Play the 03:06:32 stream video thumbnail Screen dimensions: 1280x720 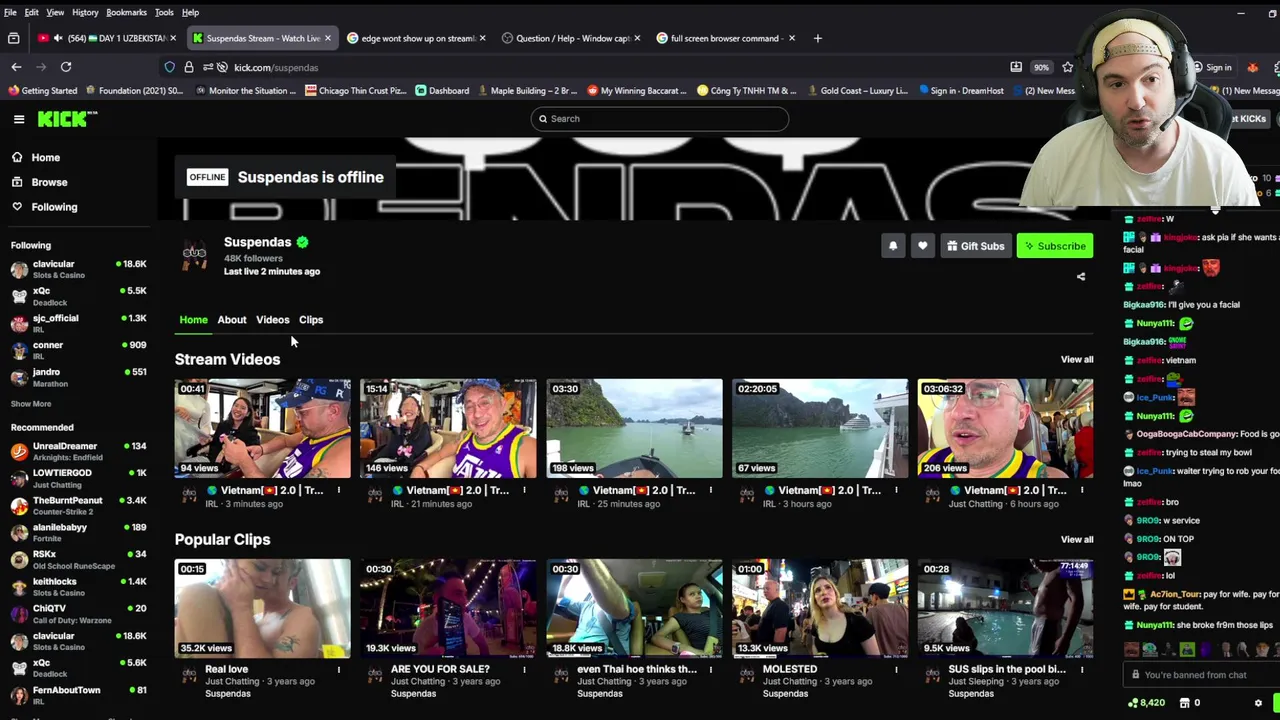coord(1005,428)
